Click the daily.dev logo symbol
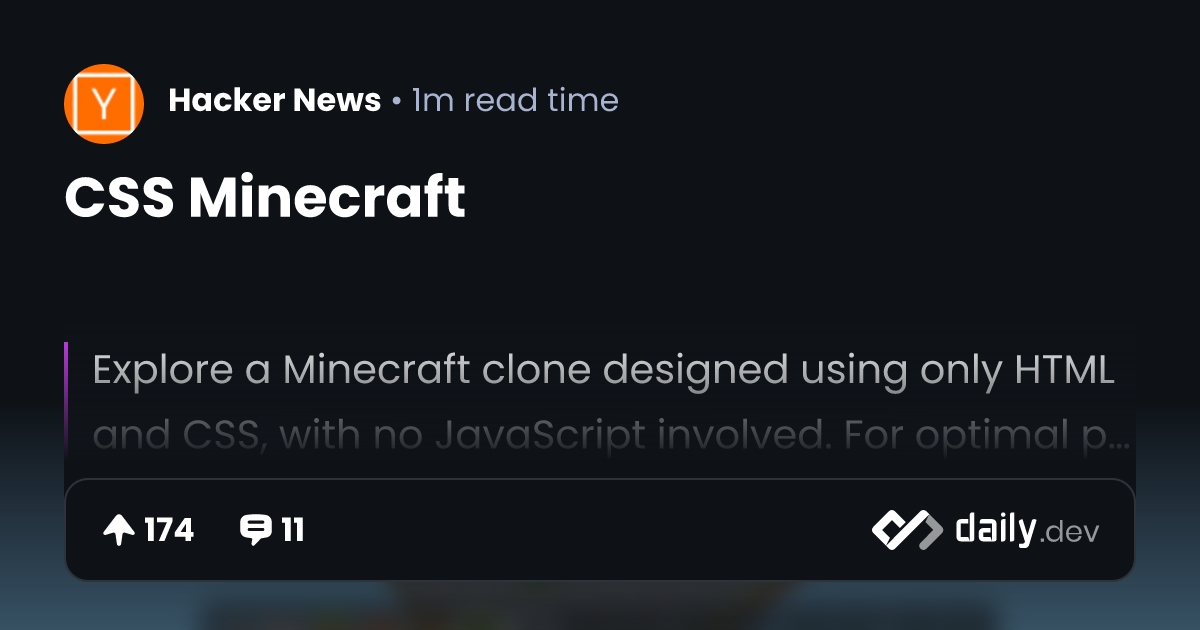The image size is (1200, 630). 907,530
